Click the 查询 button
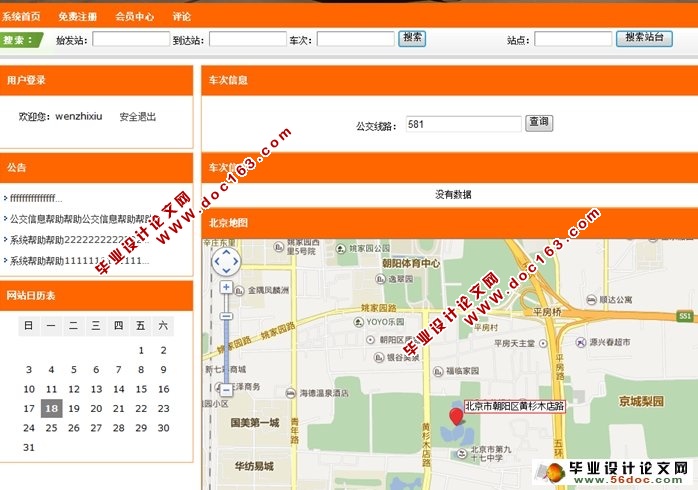The width and height of the screenshot is (698, 490). [539, 123]
